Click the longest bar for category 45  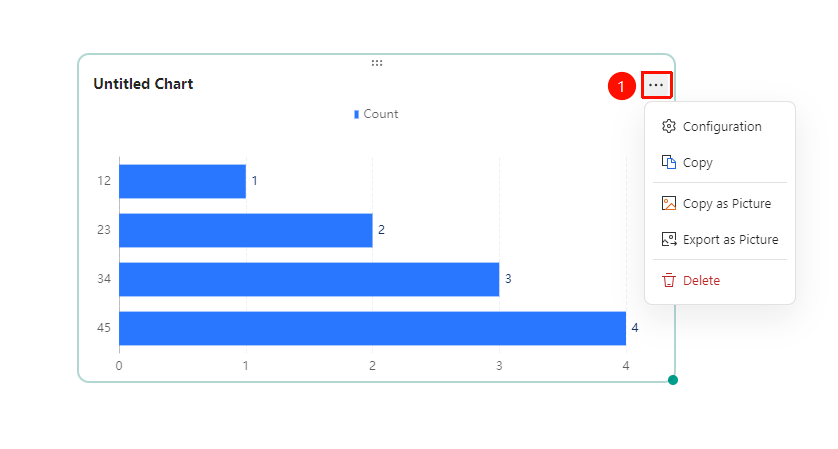point(373,328)
